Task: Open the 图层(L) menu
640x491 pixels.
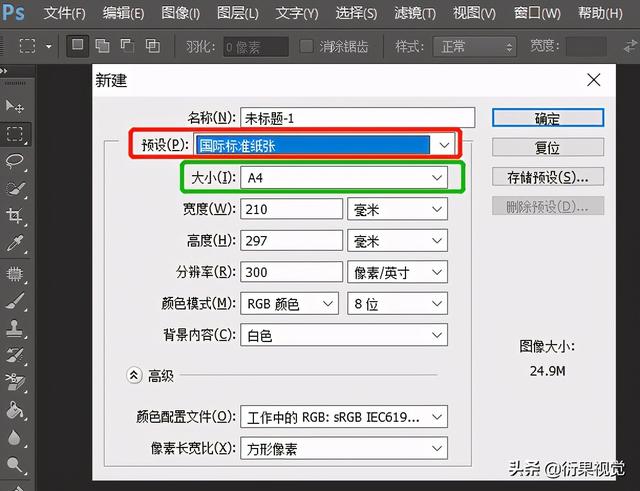Action: 238,13
